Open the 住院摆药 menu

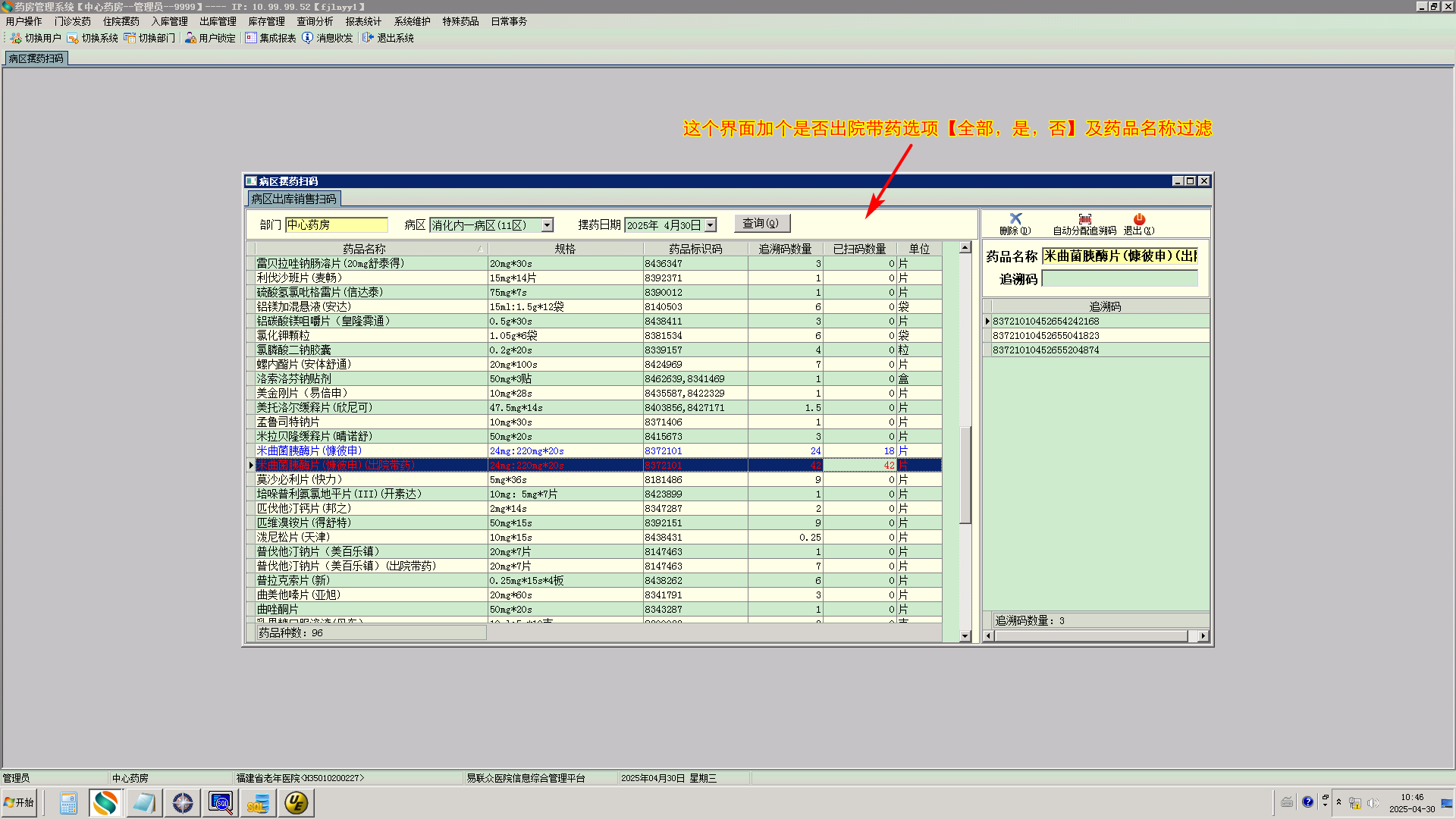point(121,21)
